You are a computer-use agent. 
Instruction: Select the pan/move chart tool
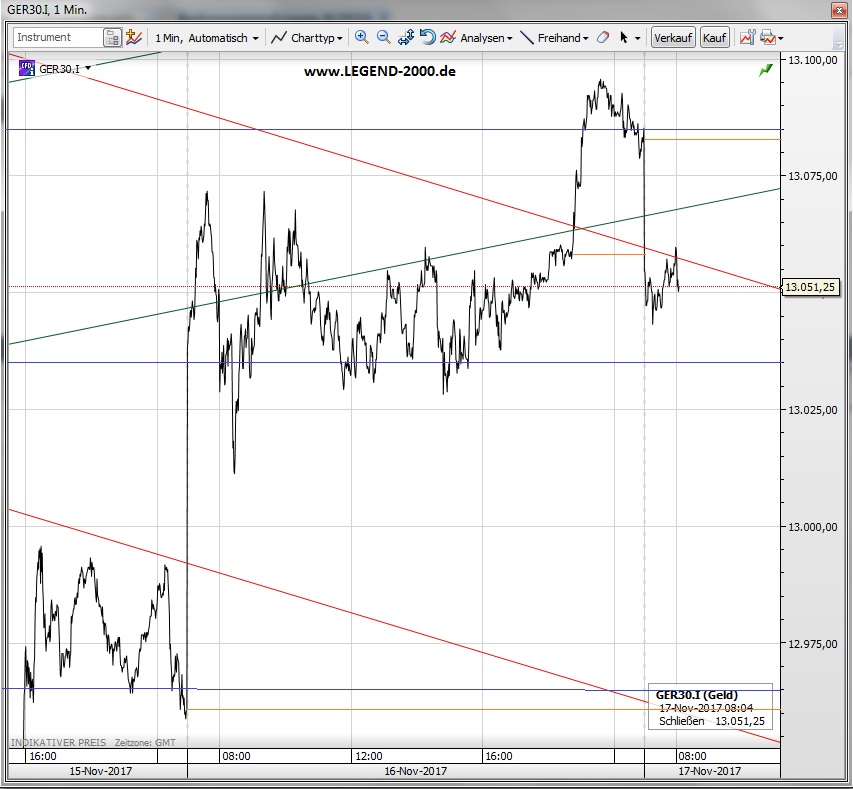tap(406, 37)
